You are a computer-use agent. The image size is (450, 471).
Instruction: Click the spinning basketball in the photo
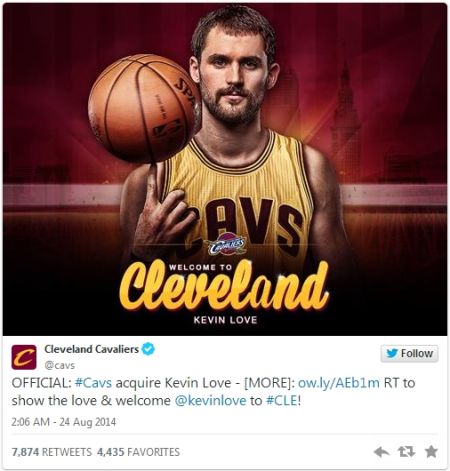coord(144,107)
